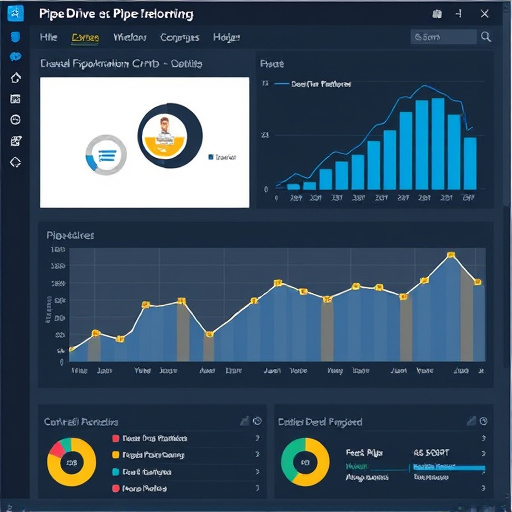
Task: Click the top red legend color swatch
Action: [116, 438]
